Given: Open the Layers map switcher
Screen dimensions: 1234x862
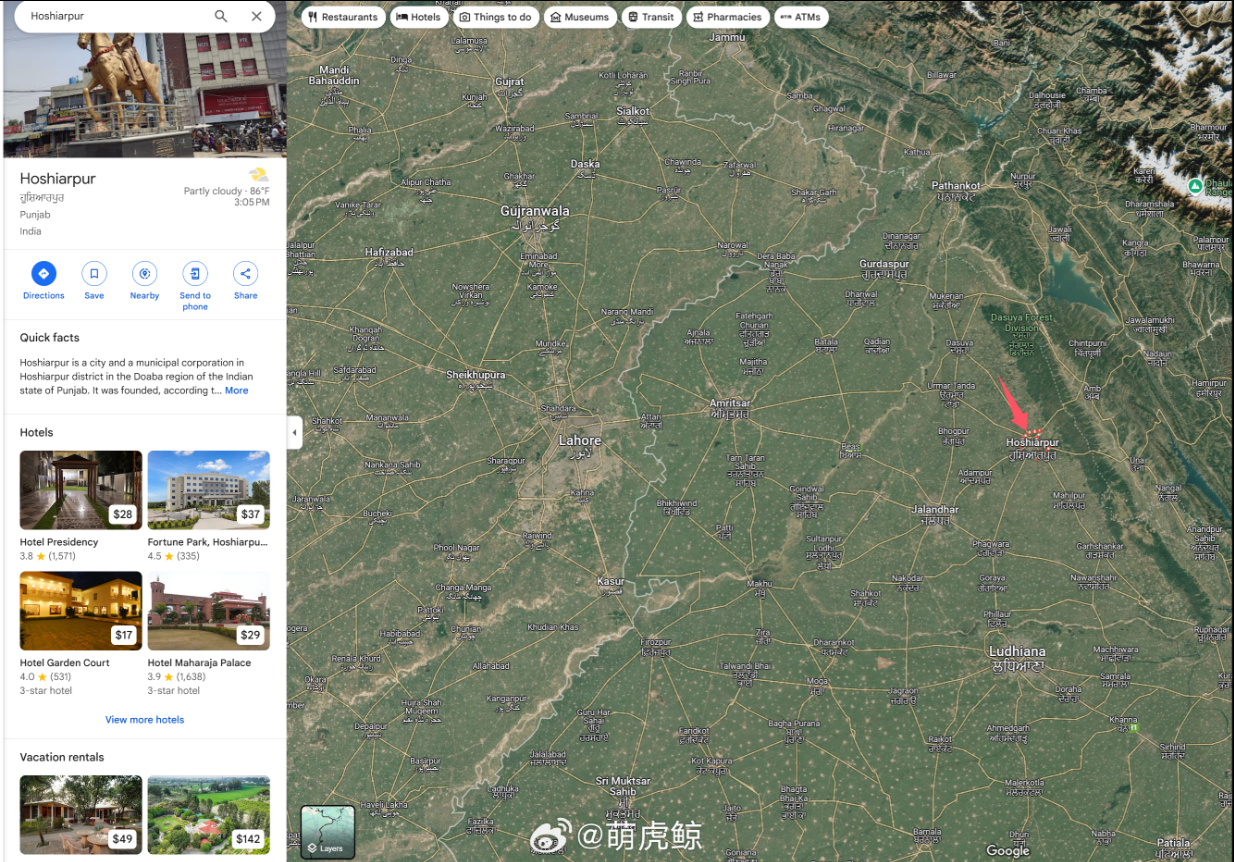Looking at the screenshot, I should click(328, 832).
